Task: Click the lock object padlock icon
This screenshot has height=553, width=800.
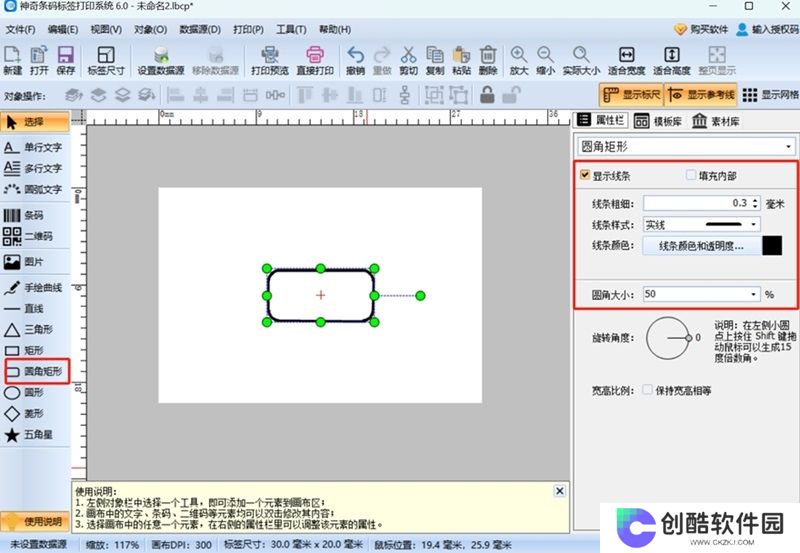Action: 487,95
